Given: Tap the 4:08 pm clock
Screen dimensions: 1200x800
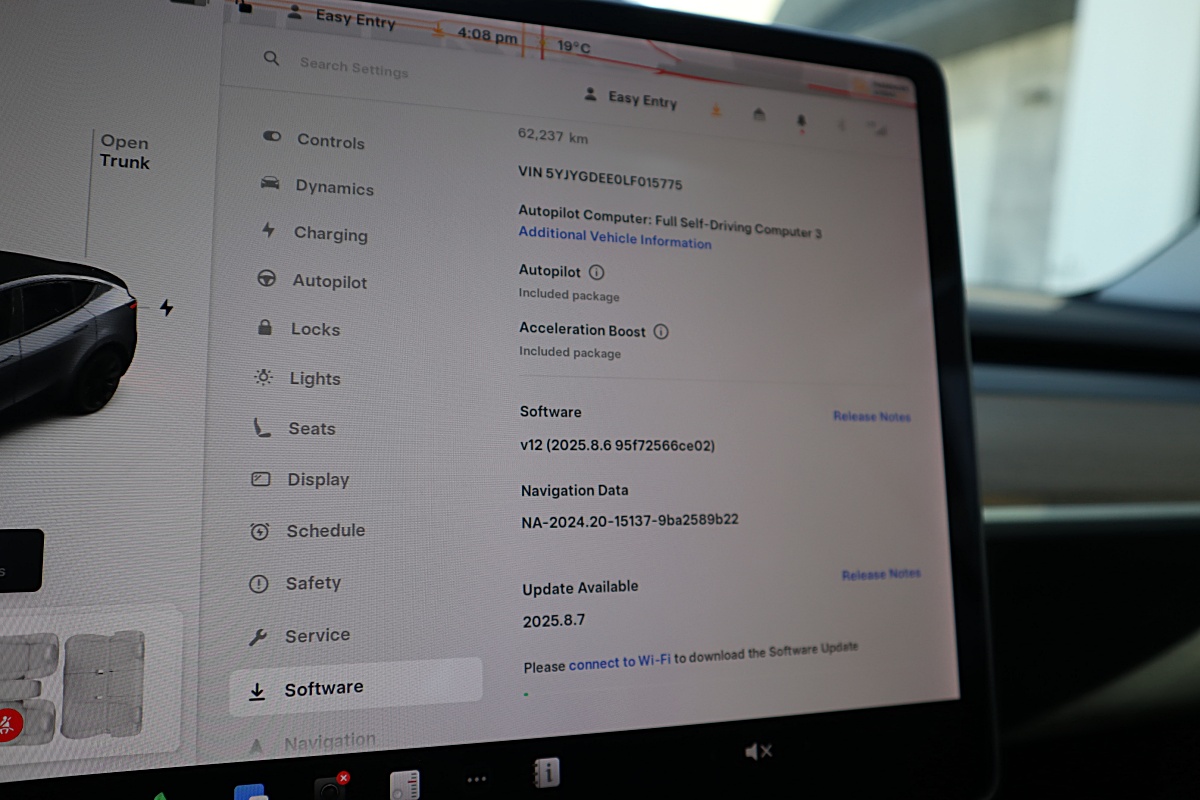Looking at the screenshot, I should click(x=487, y=37).
